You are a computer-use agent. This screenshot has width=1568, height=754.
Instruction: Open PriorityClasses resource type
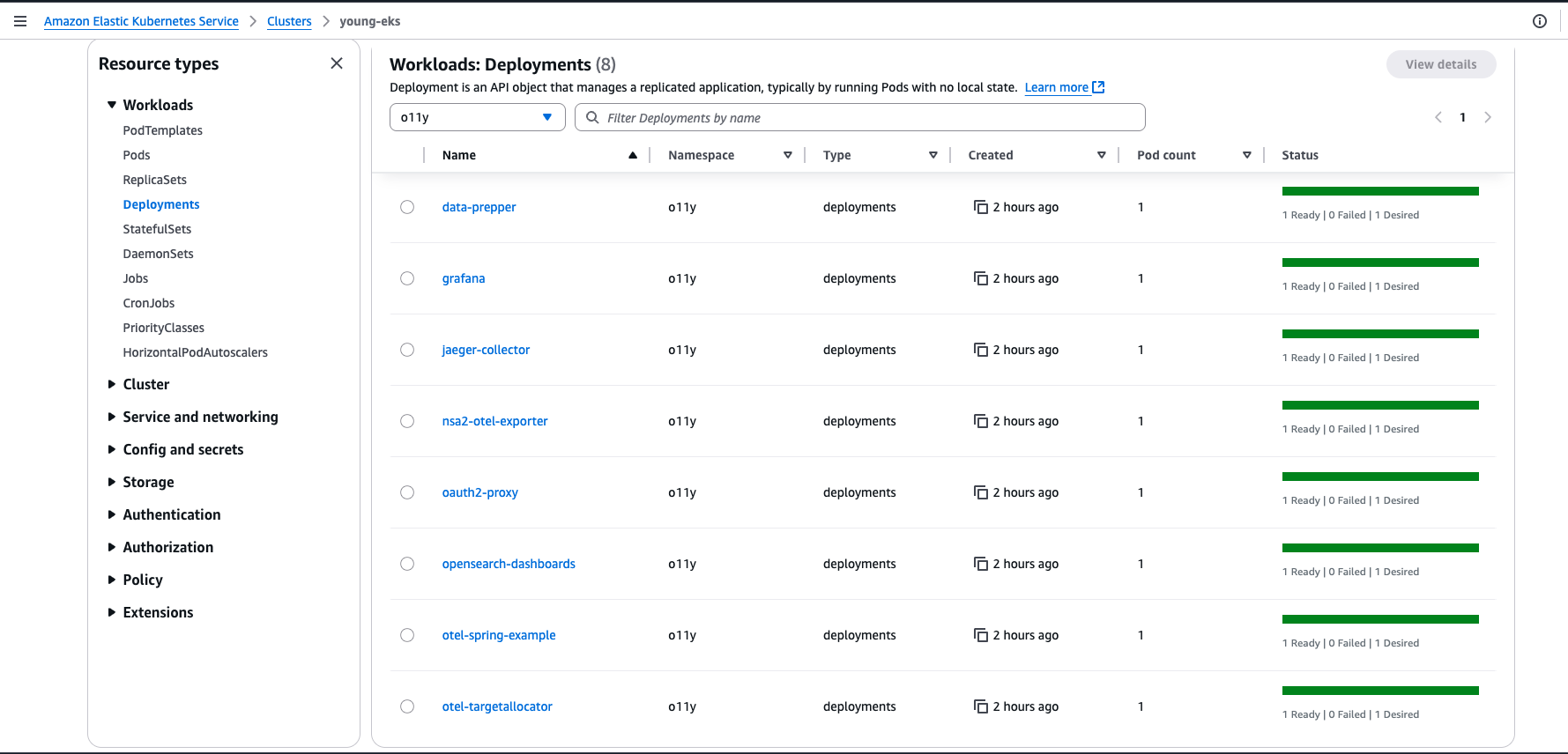tap(164, 328)
